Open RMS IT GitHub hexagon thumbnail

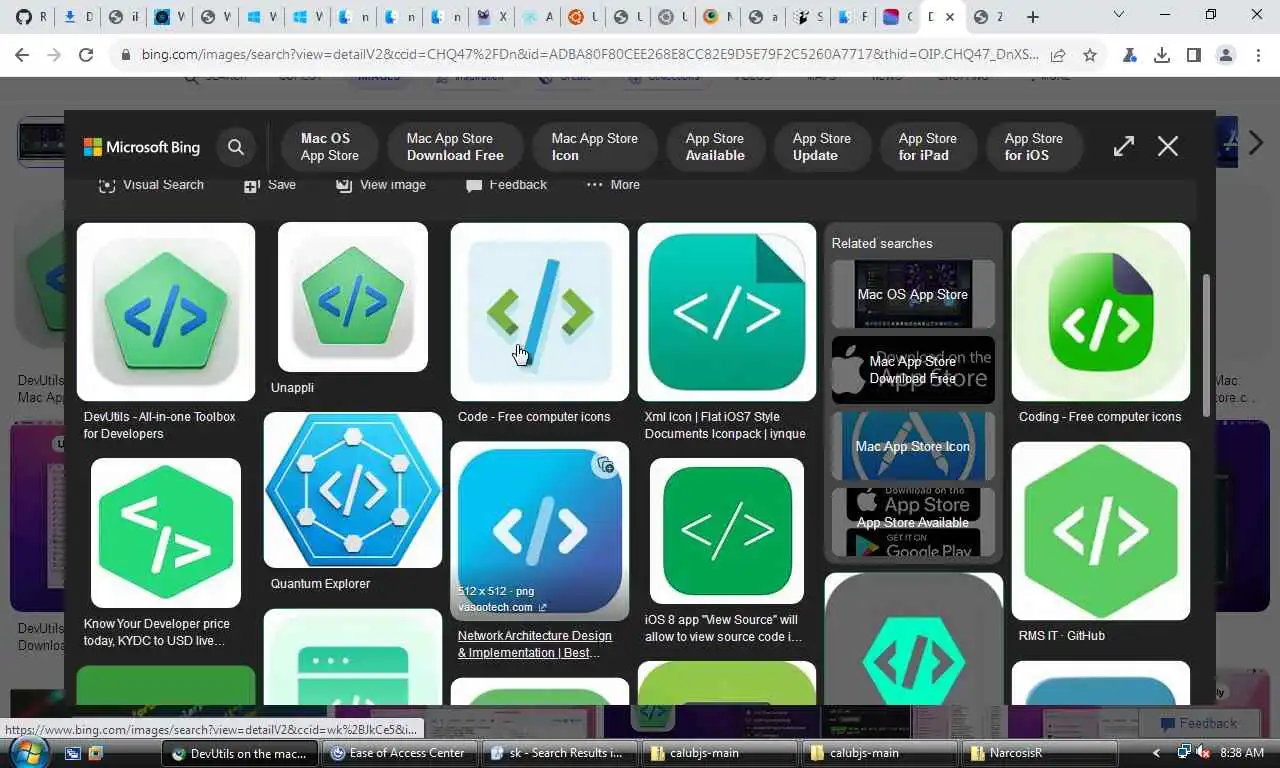pyautogui.click(x=1101, y=531)
